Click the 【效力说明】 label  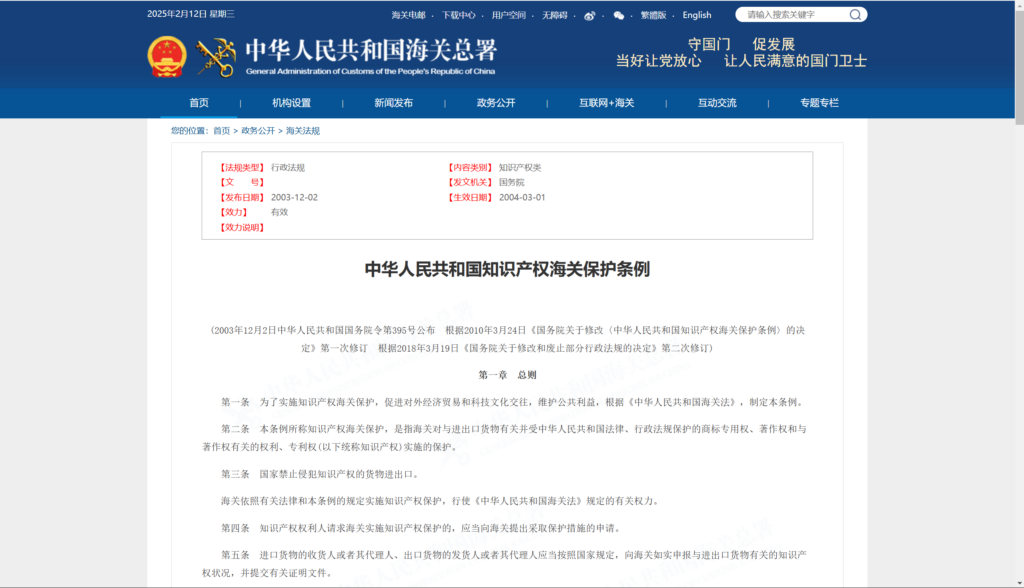[242, 227]
